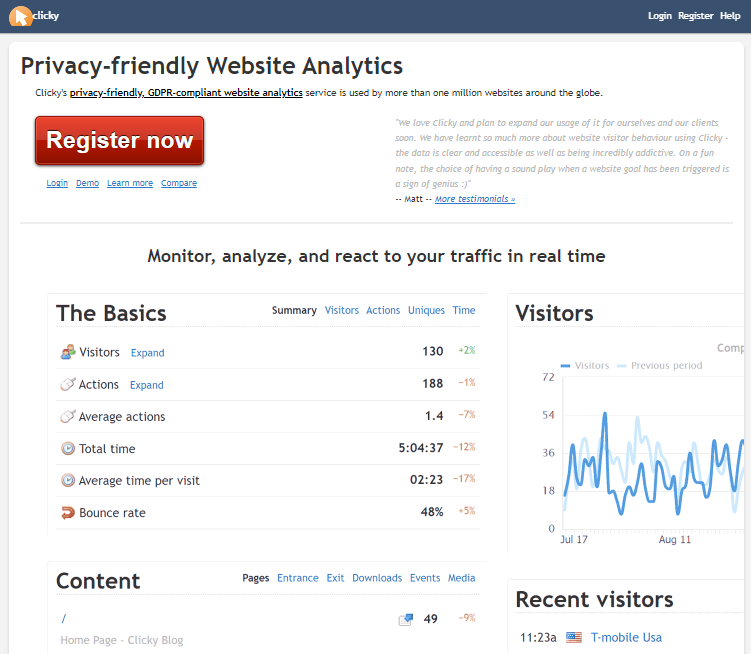The width and height of the screenshot is (751, 654).
Task: Click the Average actions value 1.4
Action: click(x=434, y=415)
